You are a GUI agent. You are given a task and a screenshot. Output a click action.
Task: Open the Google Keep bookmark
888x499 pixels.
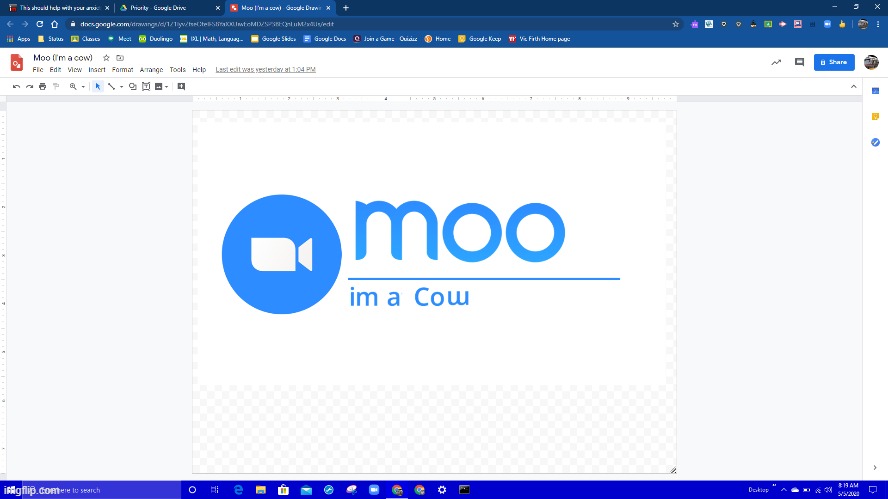pyautogui.click(x=479, y=39)
